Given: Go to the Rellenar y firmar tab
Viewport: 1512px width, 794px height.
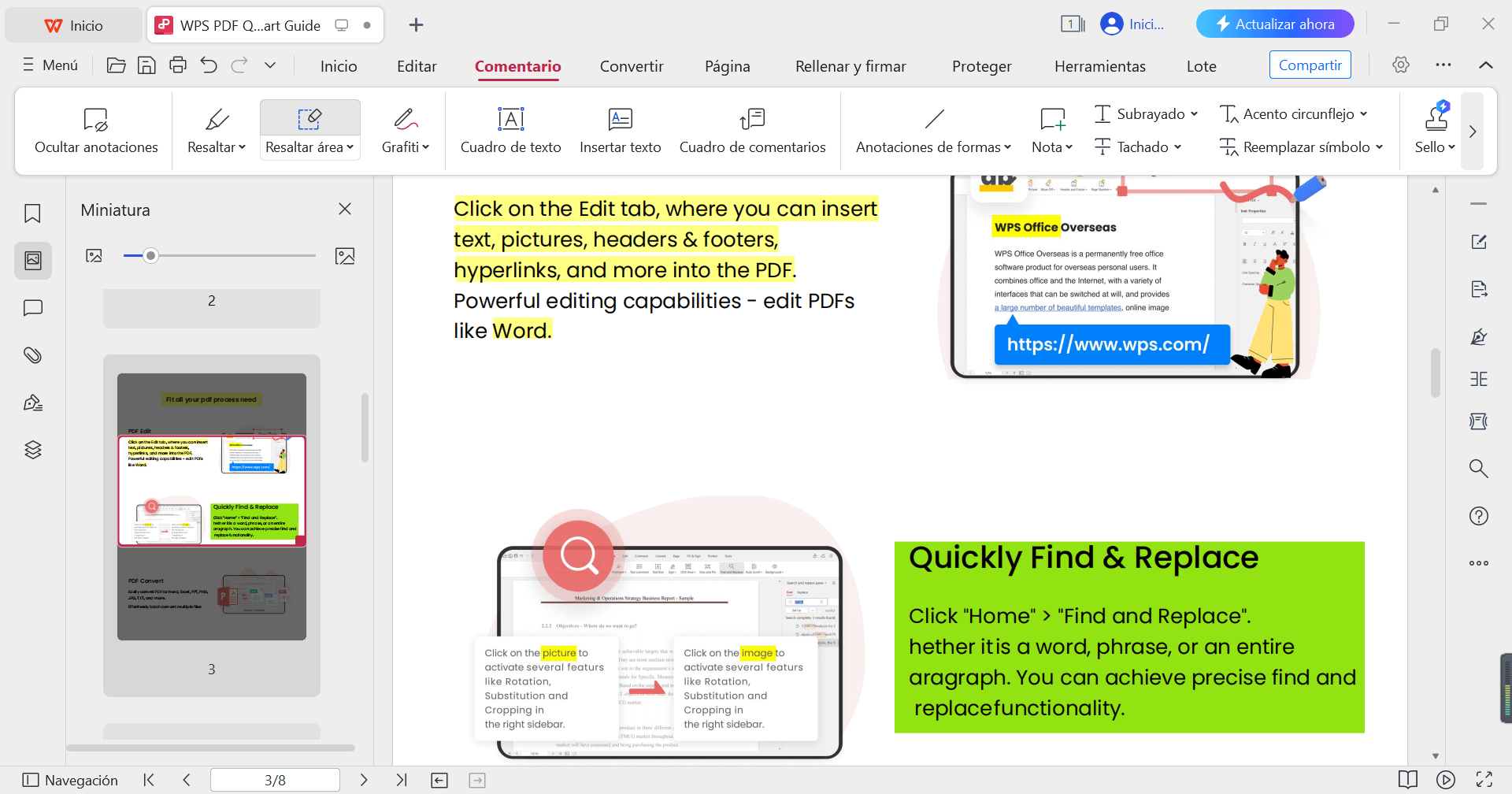Looking at the screenshot, I should click(x=850, y=66).
